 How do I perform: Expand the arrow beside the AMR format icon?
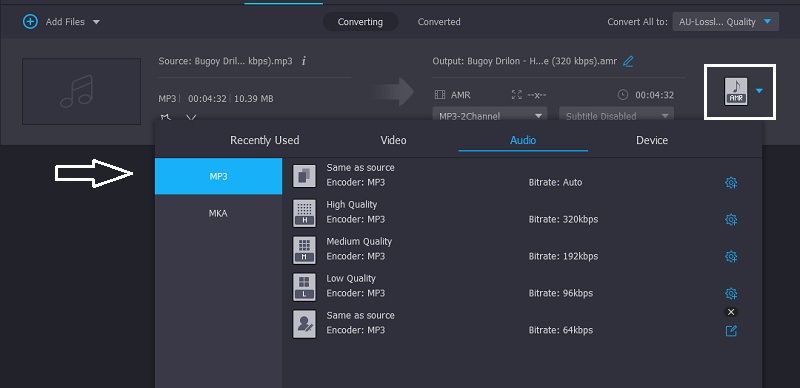[759, 91]
